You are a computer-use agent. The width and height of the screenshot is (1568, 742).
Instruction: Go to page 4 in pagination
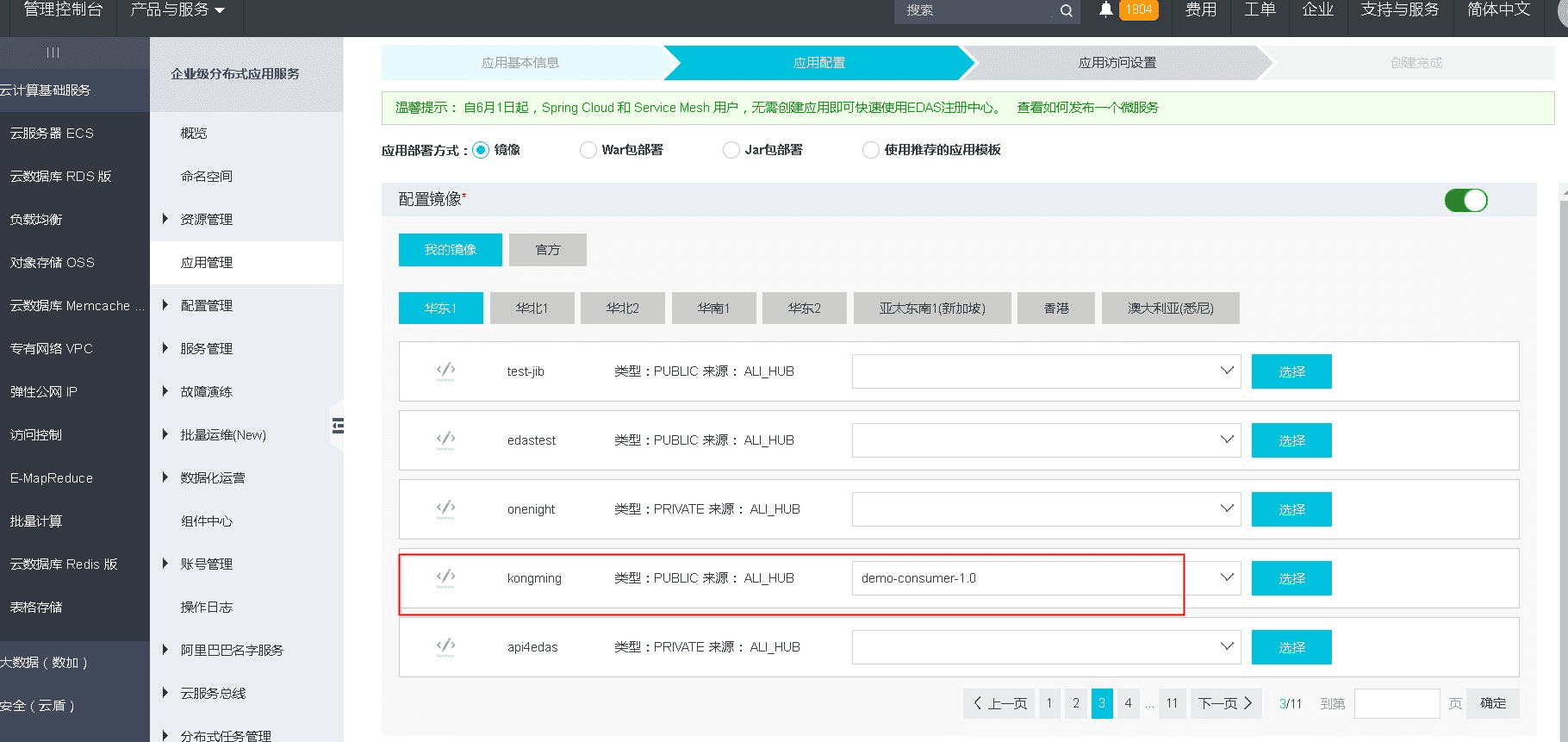[1128, 703]
